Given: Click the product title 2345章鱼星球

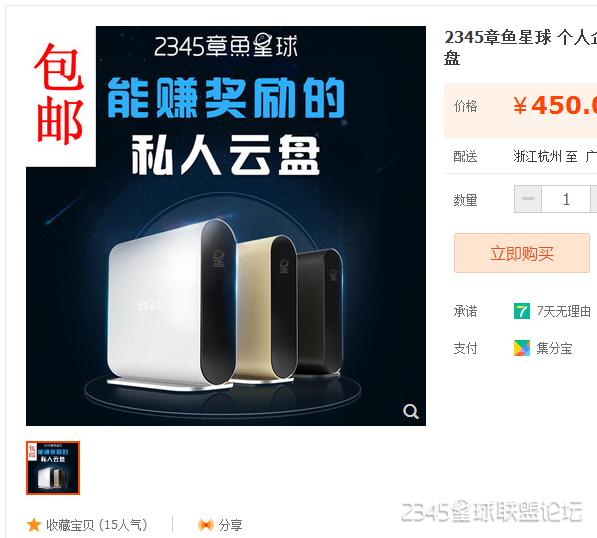Looking at the screenshot, I should coord(497,37).
